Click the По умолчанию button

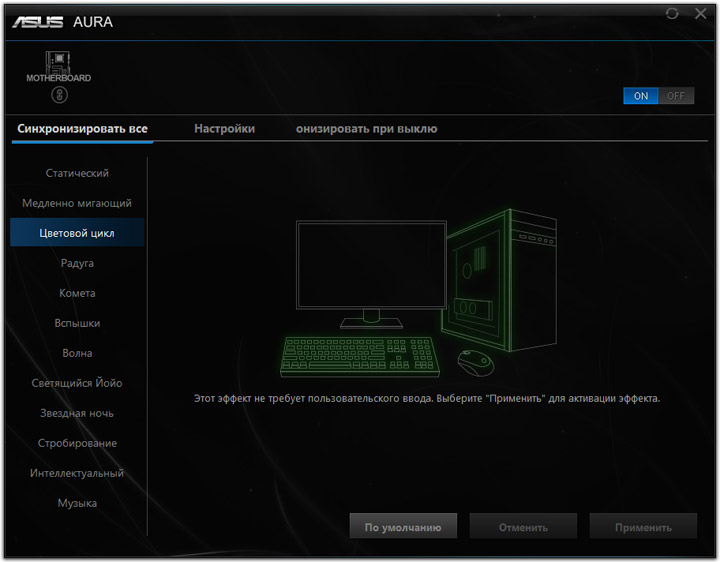tap(403, 526)
